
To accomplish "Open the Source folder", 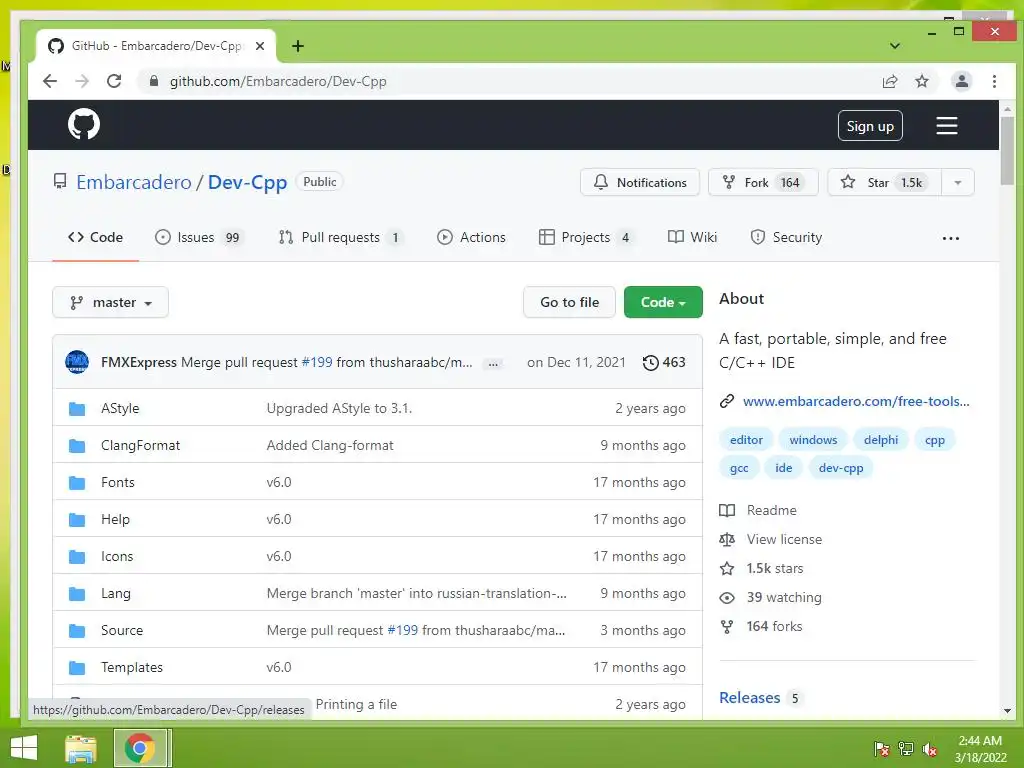I will 122,630.
